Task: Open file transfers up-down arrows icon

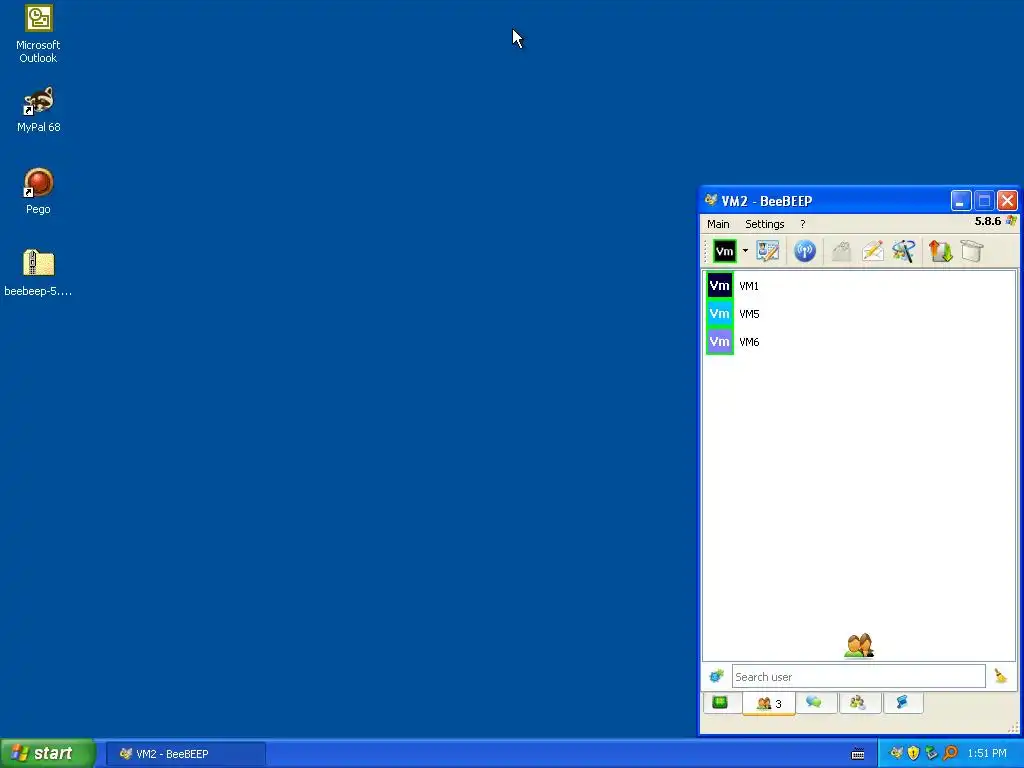Action: (x=940, y=251)
